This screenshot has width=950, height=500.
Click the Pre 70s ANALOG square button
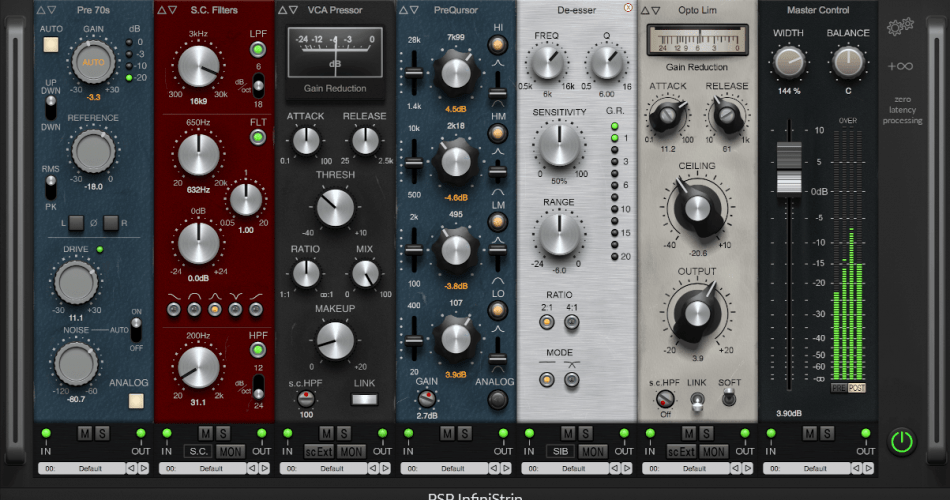click(136, 401)
